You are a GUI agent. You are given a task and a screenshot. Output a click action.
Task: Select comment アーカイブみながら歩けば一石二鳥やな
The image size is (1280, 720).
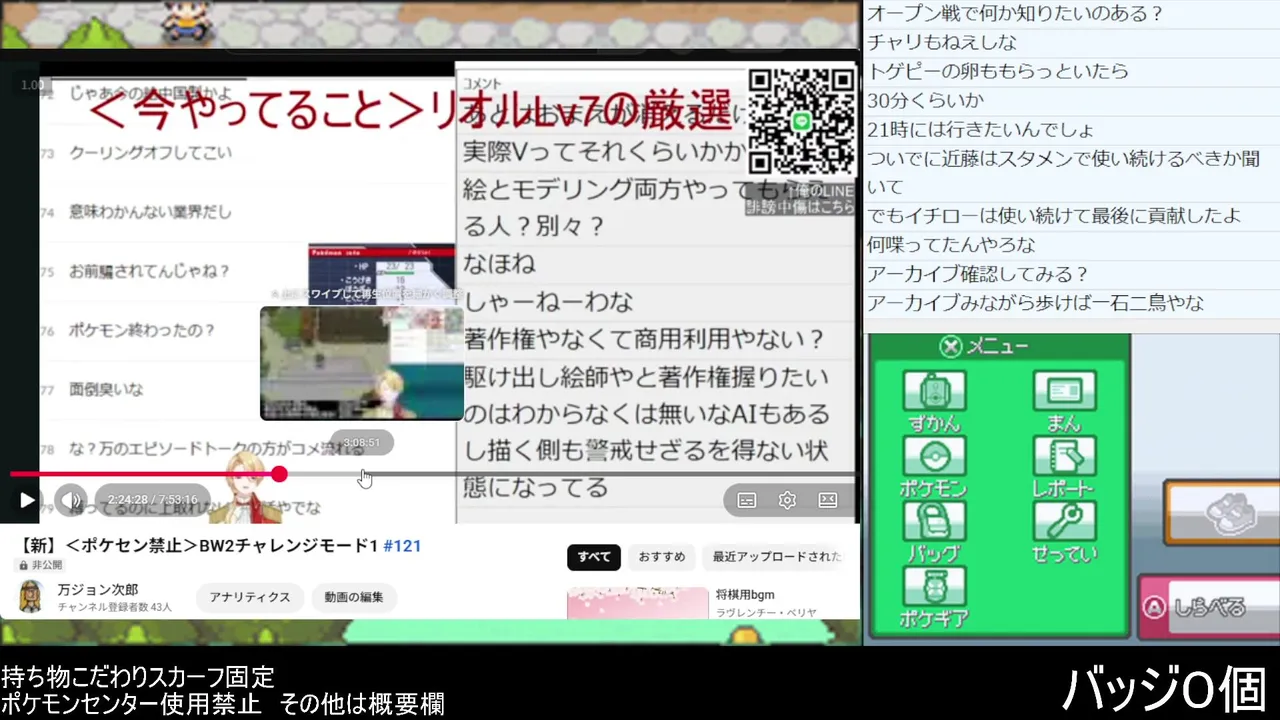click(1035, 303)
